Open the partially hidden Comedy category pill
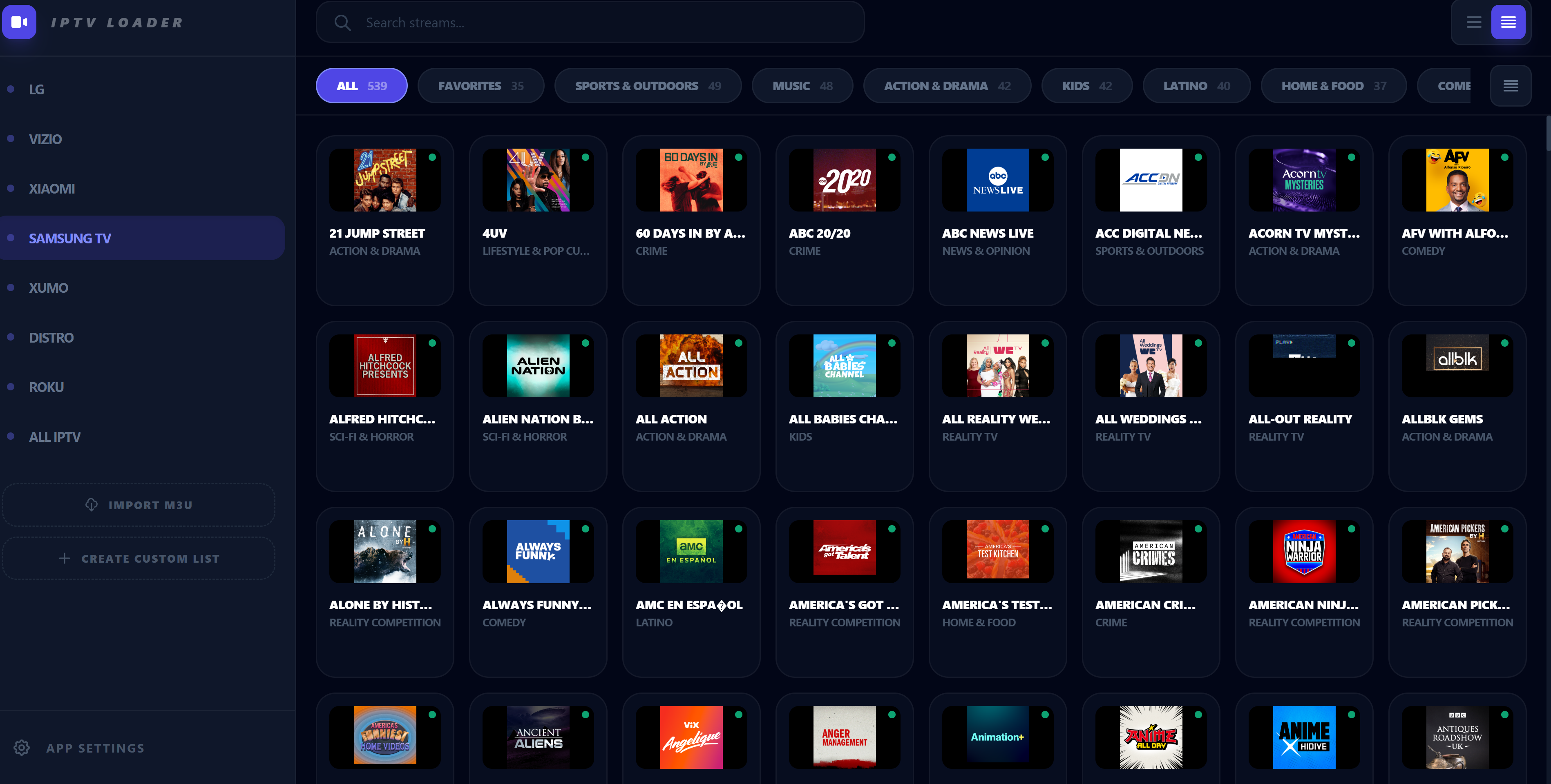This screenshot has height=784, width=1551. [x=1452, y=86]
